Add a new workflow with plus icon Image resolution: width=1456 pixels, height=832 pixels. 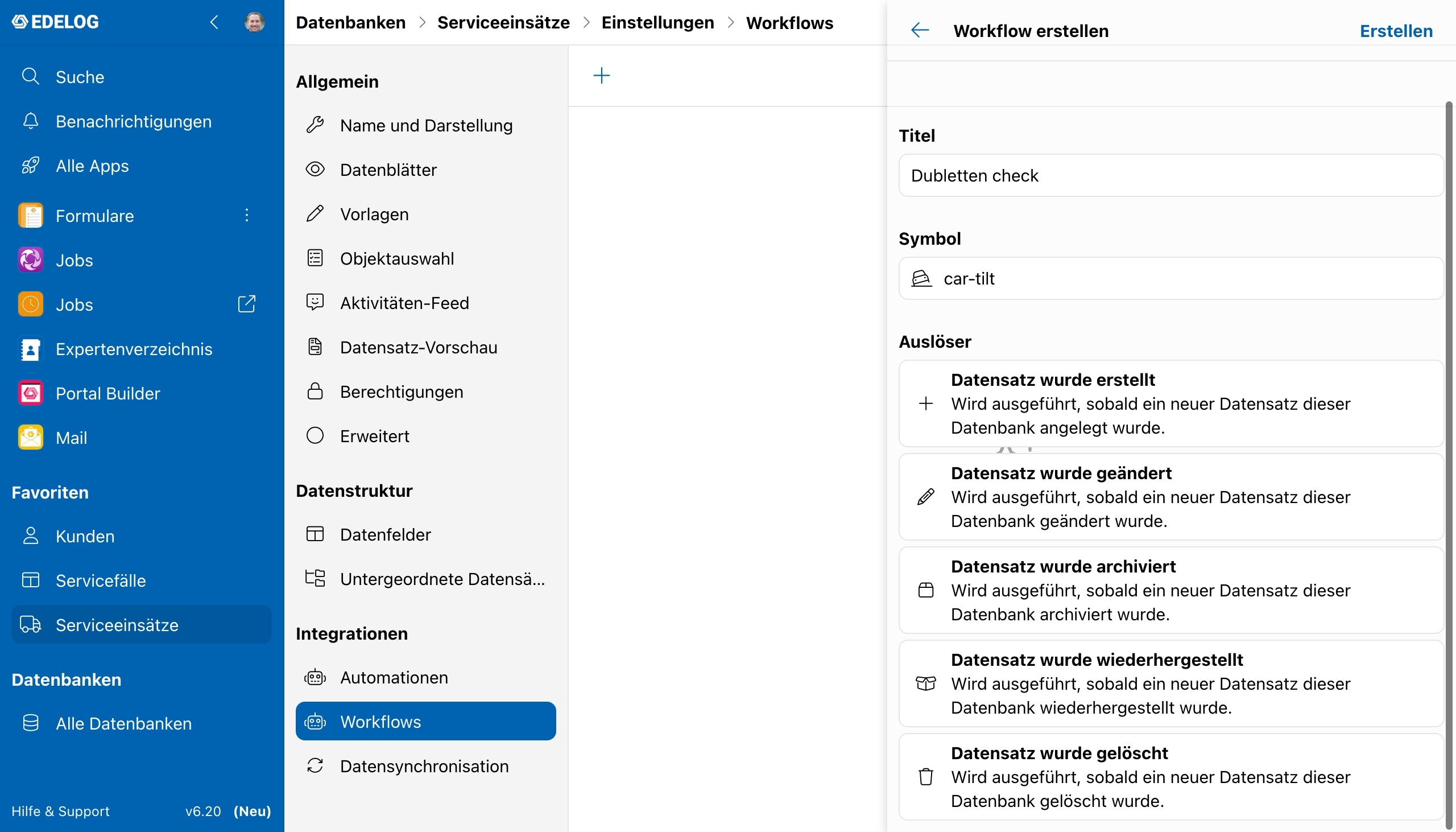point(601,76)
